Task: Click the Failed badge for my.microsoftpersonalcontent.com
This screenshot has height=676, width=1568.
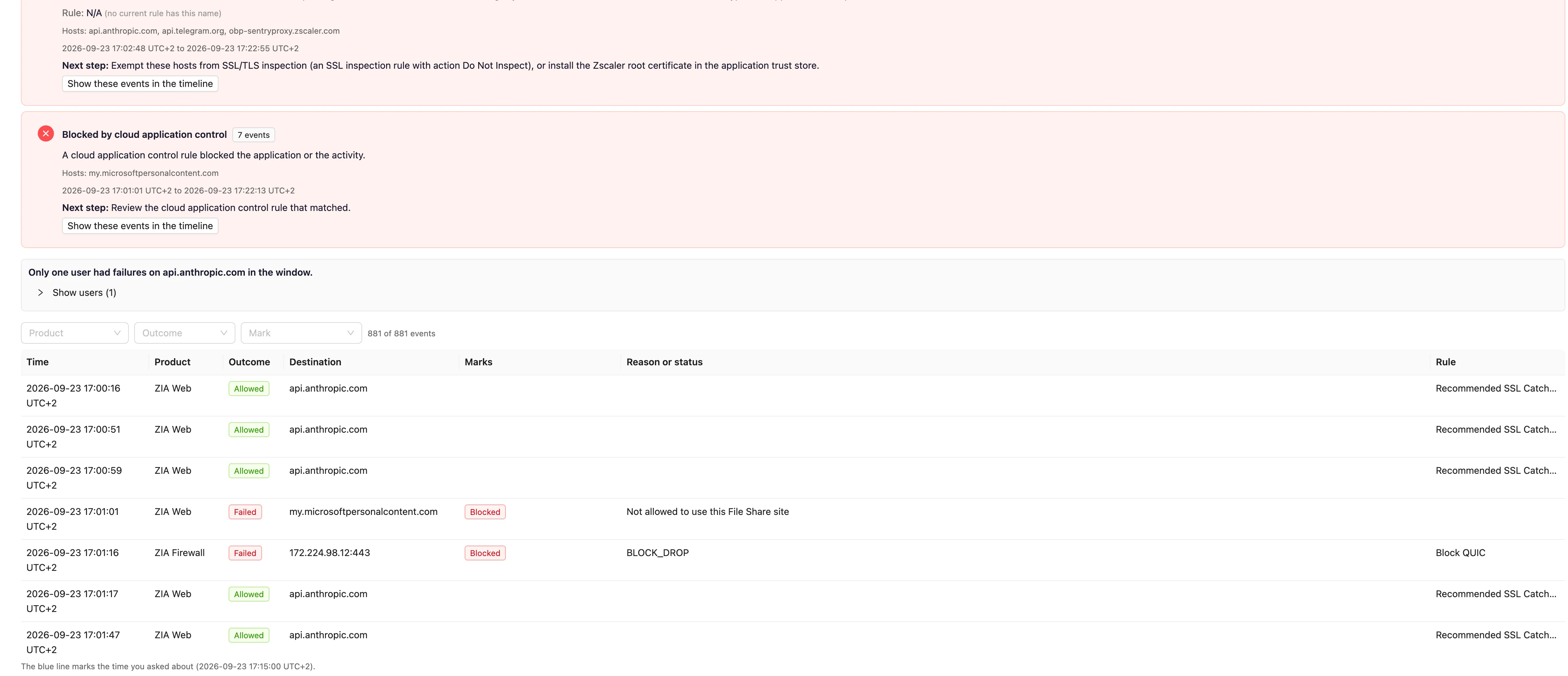Action: 245,512
